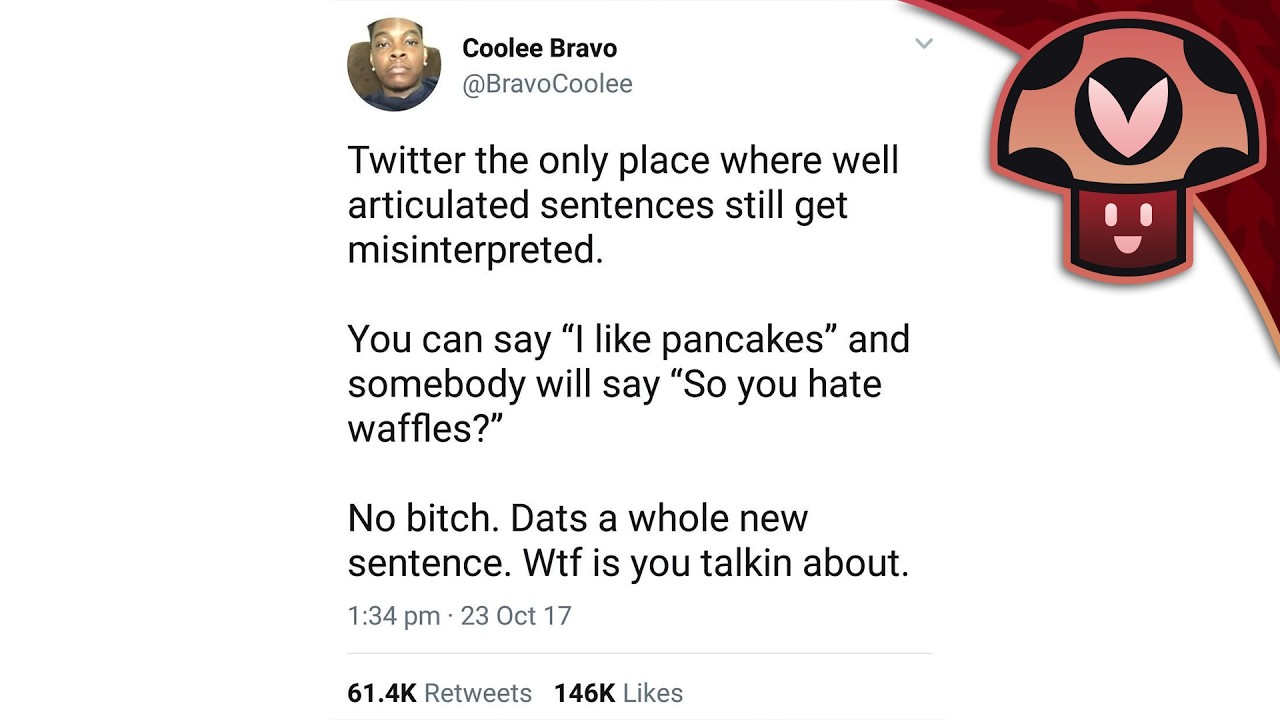Click the 23 Oct 17 tweet date

(x=516, y=615)
